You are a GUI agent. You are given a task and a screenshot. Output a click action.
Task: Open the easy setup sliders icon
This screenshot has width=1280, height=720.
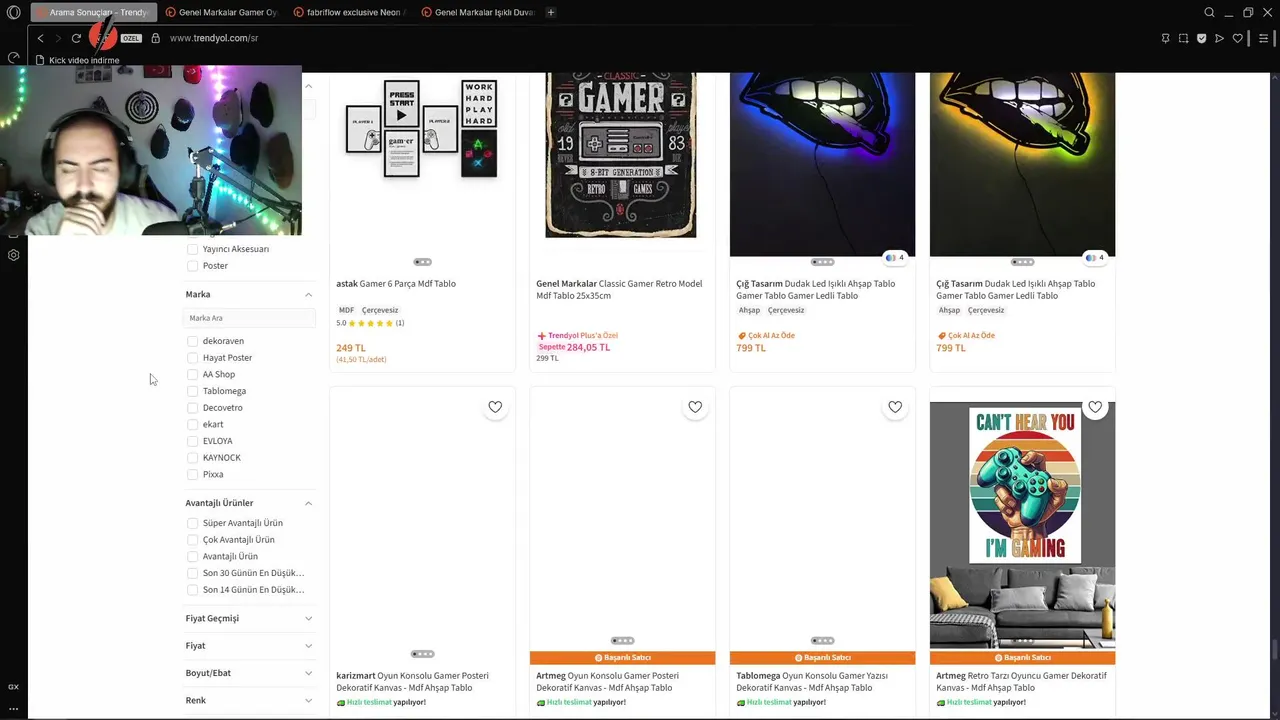click(1264, 38)
